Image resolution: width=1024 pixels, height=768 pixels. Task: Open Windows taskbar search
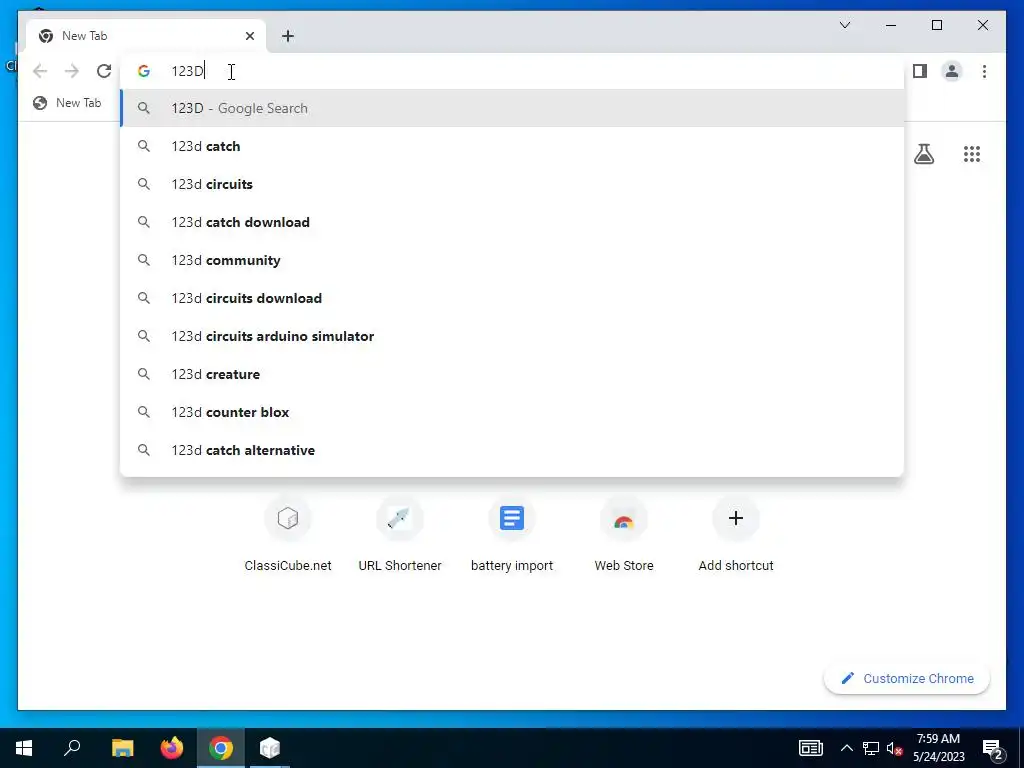(72, 748)
